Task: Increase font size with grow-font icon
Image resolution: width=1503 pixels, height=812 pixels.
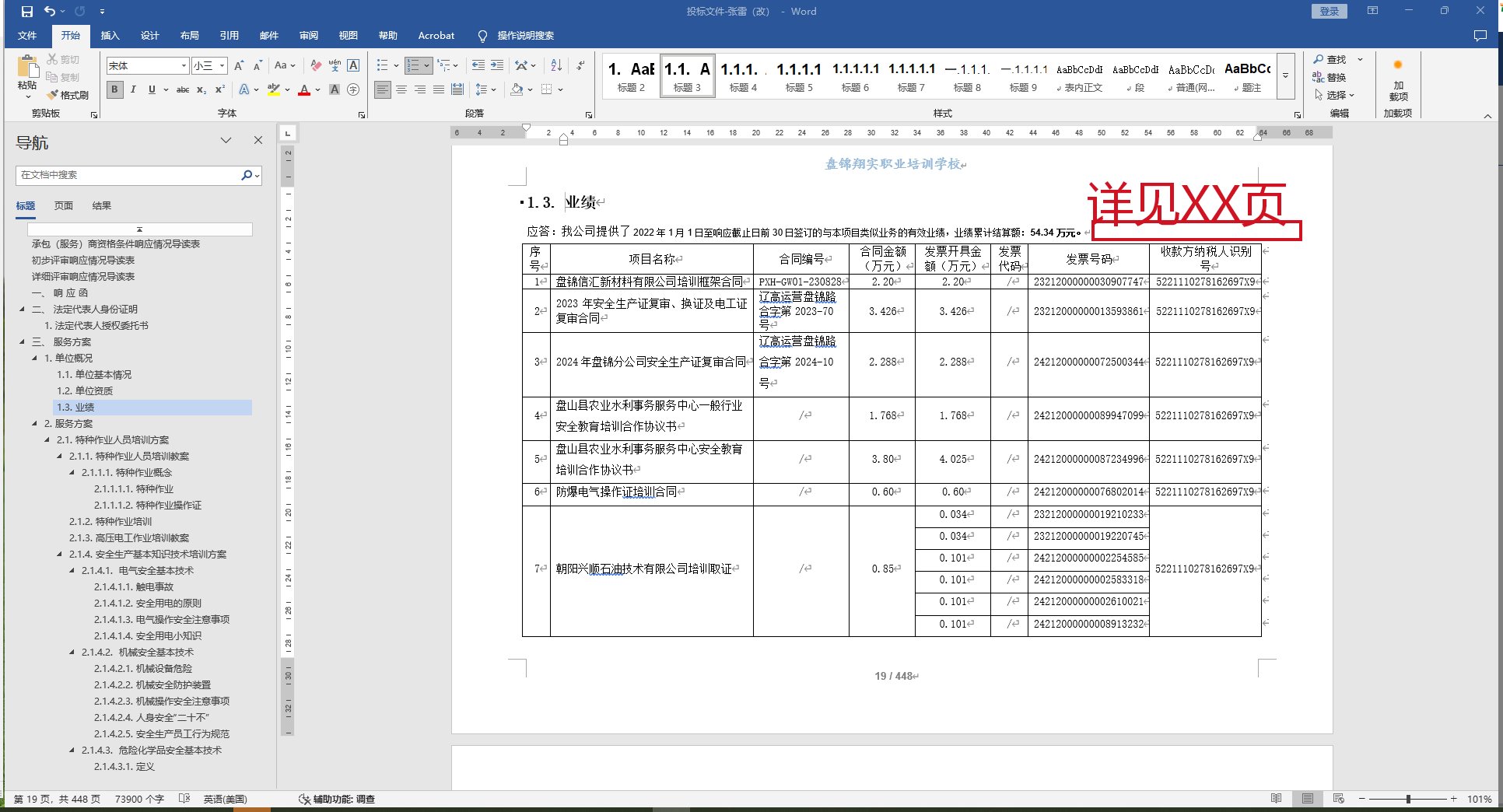Action: [x=240, y=65]
